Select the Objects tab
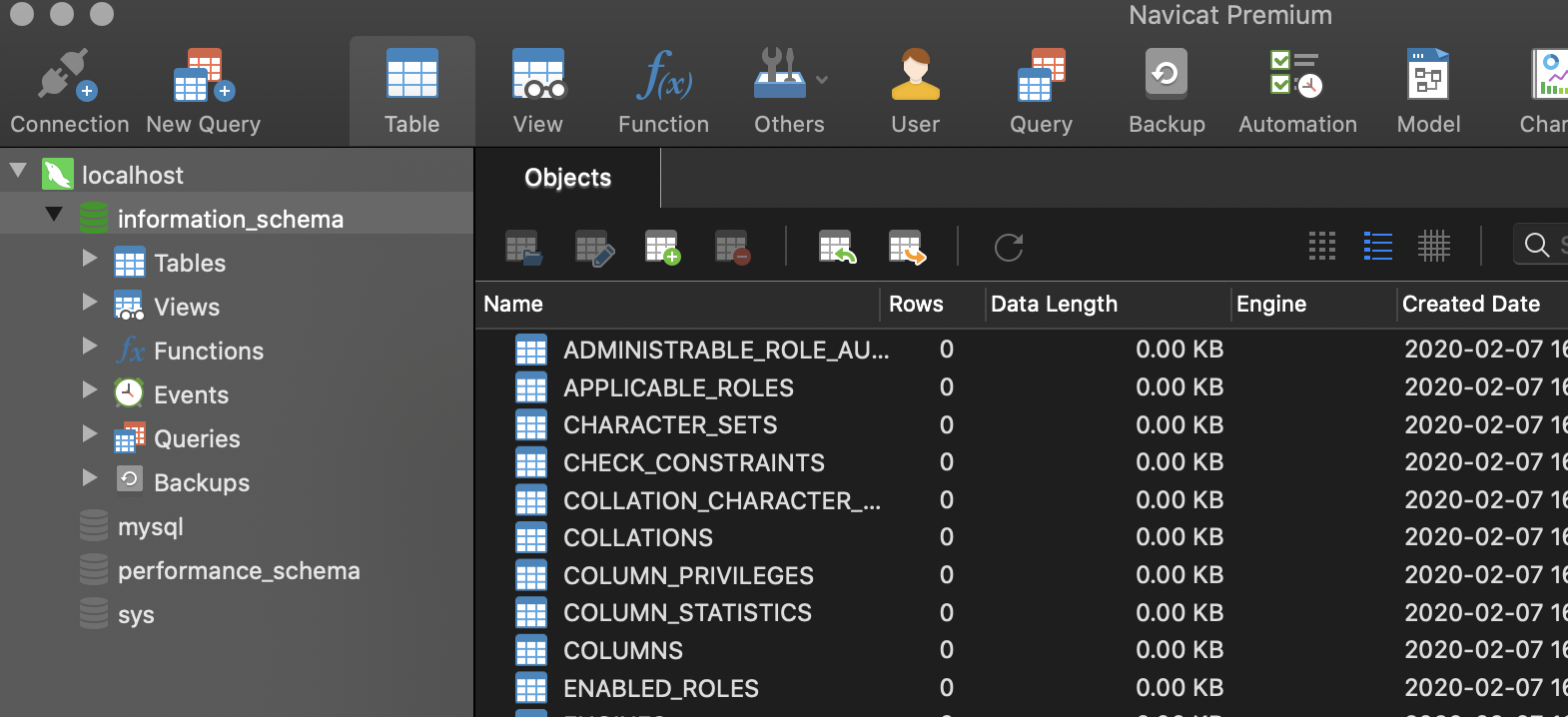This screenshot has height=717, width=1568. coord(567,178)
